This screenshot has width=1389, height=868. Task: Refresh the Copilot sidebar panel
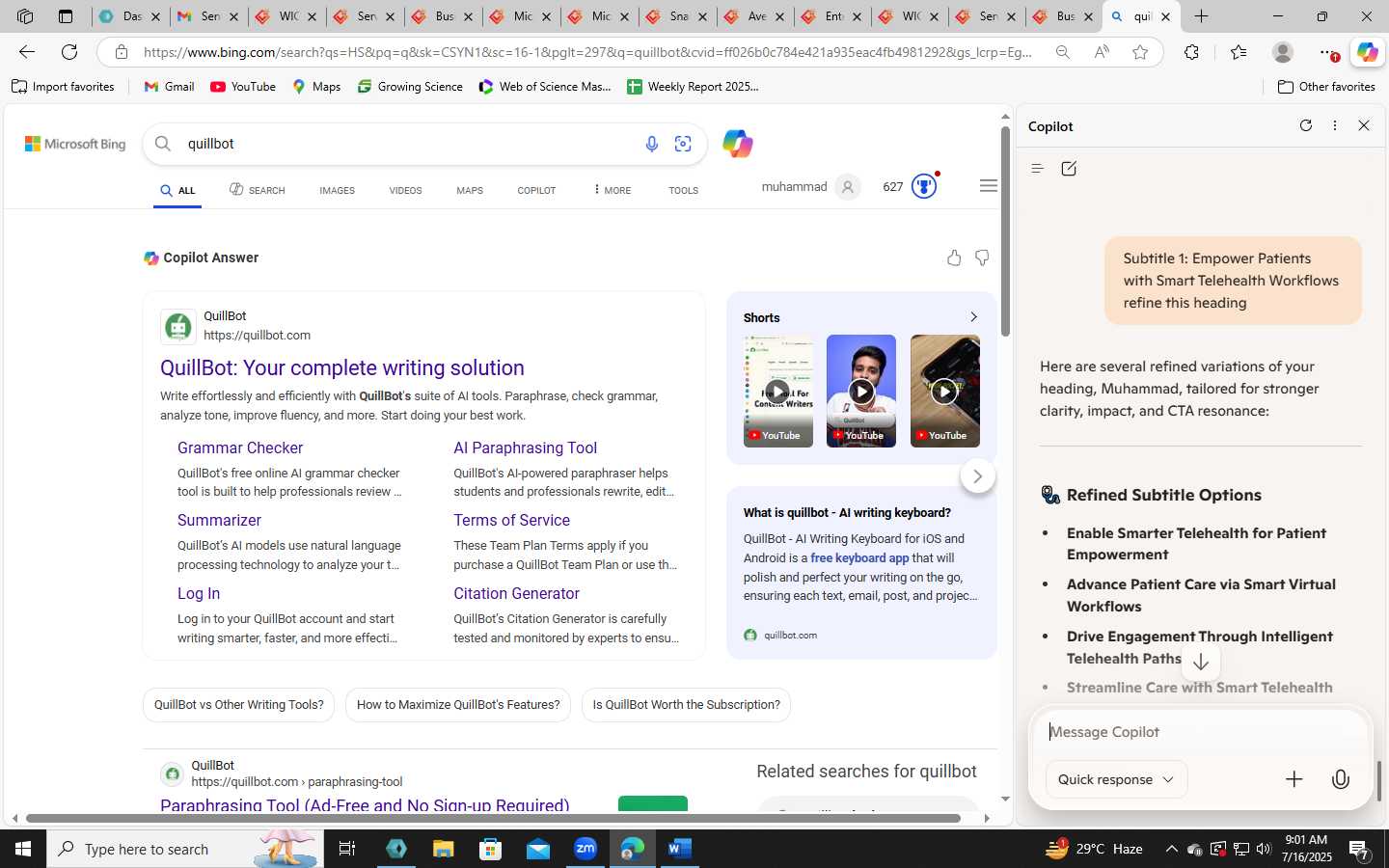pos(1306,125)
